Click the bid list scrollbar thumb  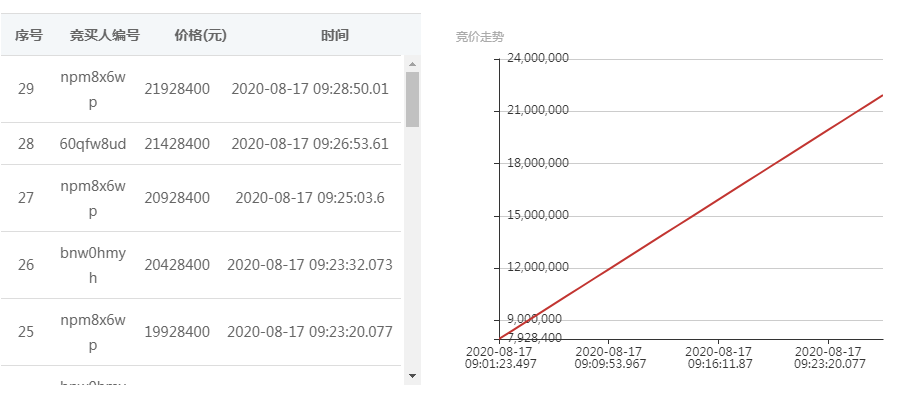point(412,99)
